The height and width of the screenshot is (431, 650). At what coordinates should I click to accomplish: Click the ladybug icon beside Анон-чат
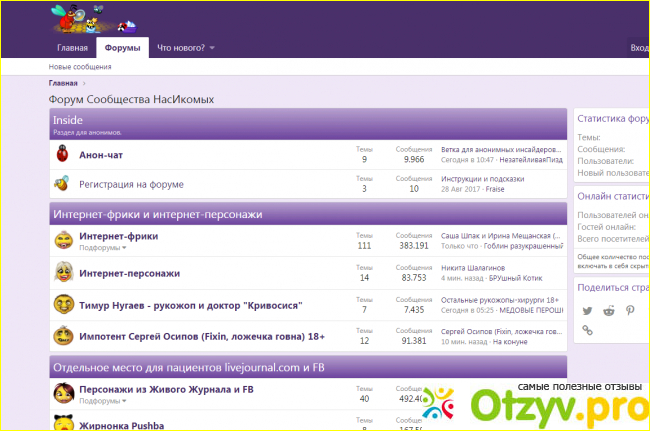point(63,154)
